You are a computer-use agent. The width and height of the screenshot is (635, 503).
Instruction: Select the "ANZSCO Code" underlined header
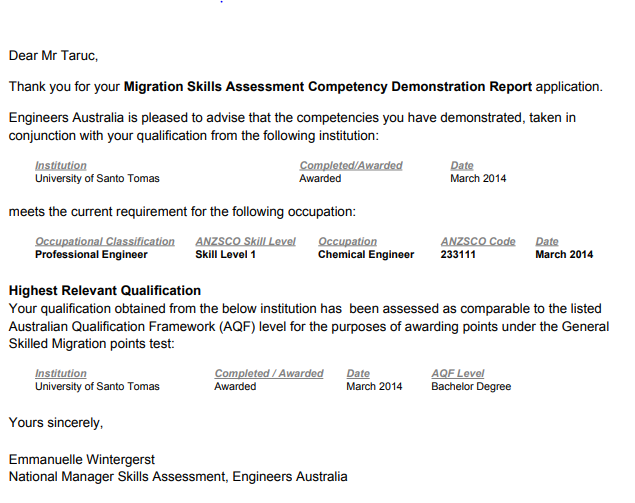tap(477, 241)
